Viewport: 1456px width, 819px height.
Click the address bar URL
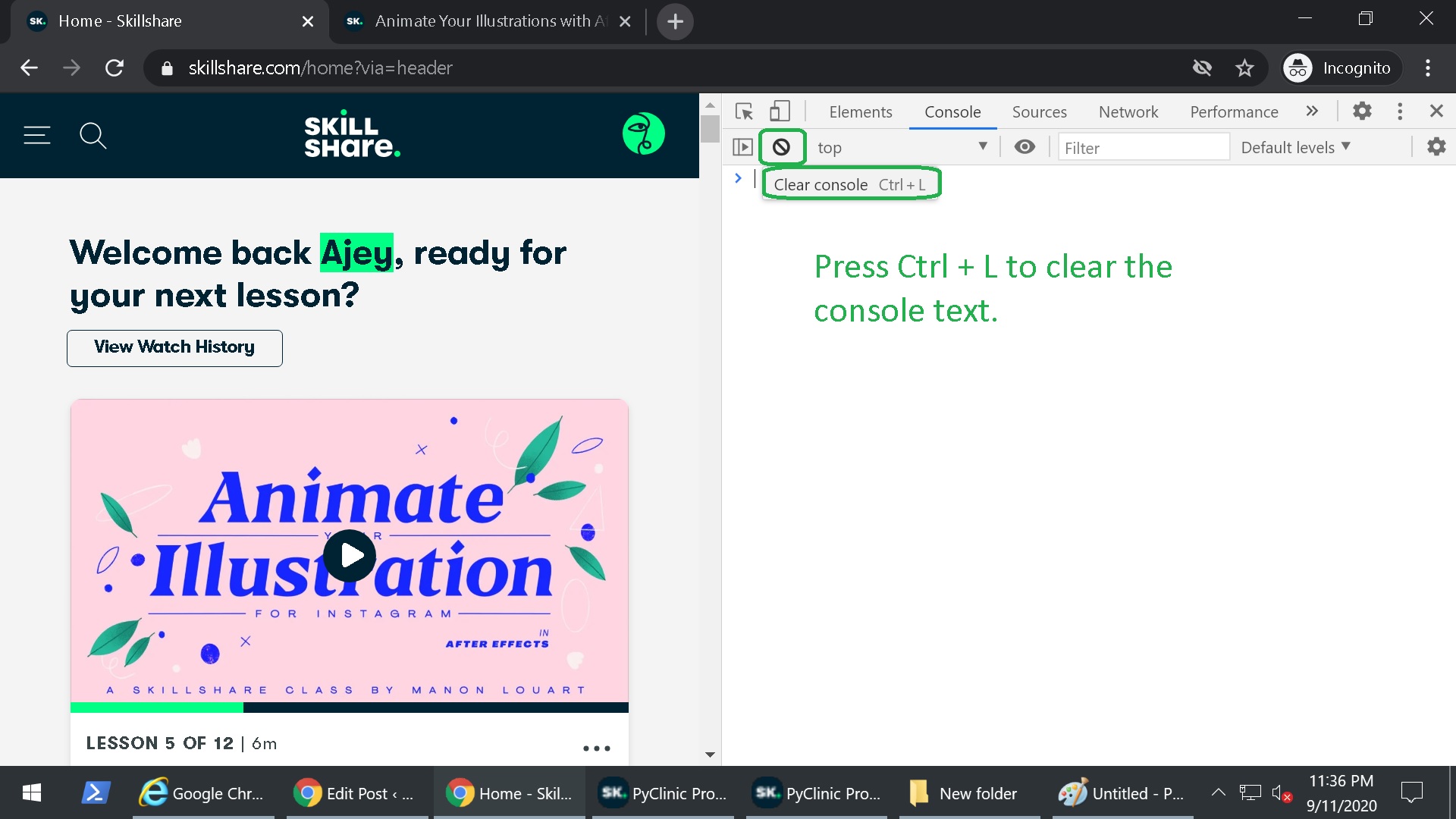(x=320, y=67)
